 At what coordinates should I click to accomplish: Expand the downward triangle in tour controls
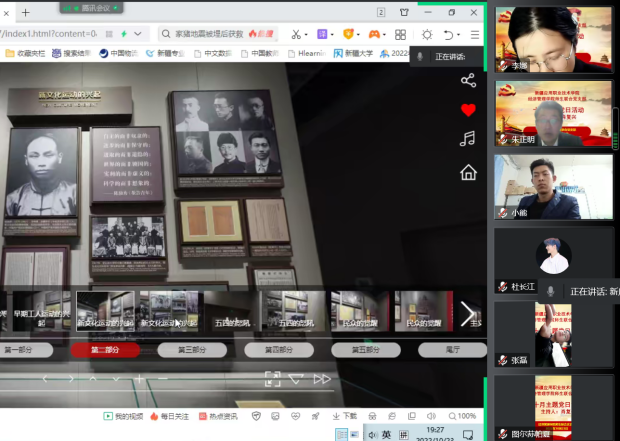296,379
